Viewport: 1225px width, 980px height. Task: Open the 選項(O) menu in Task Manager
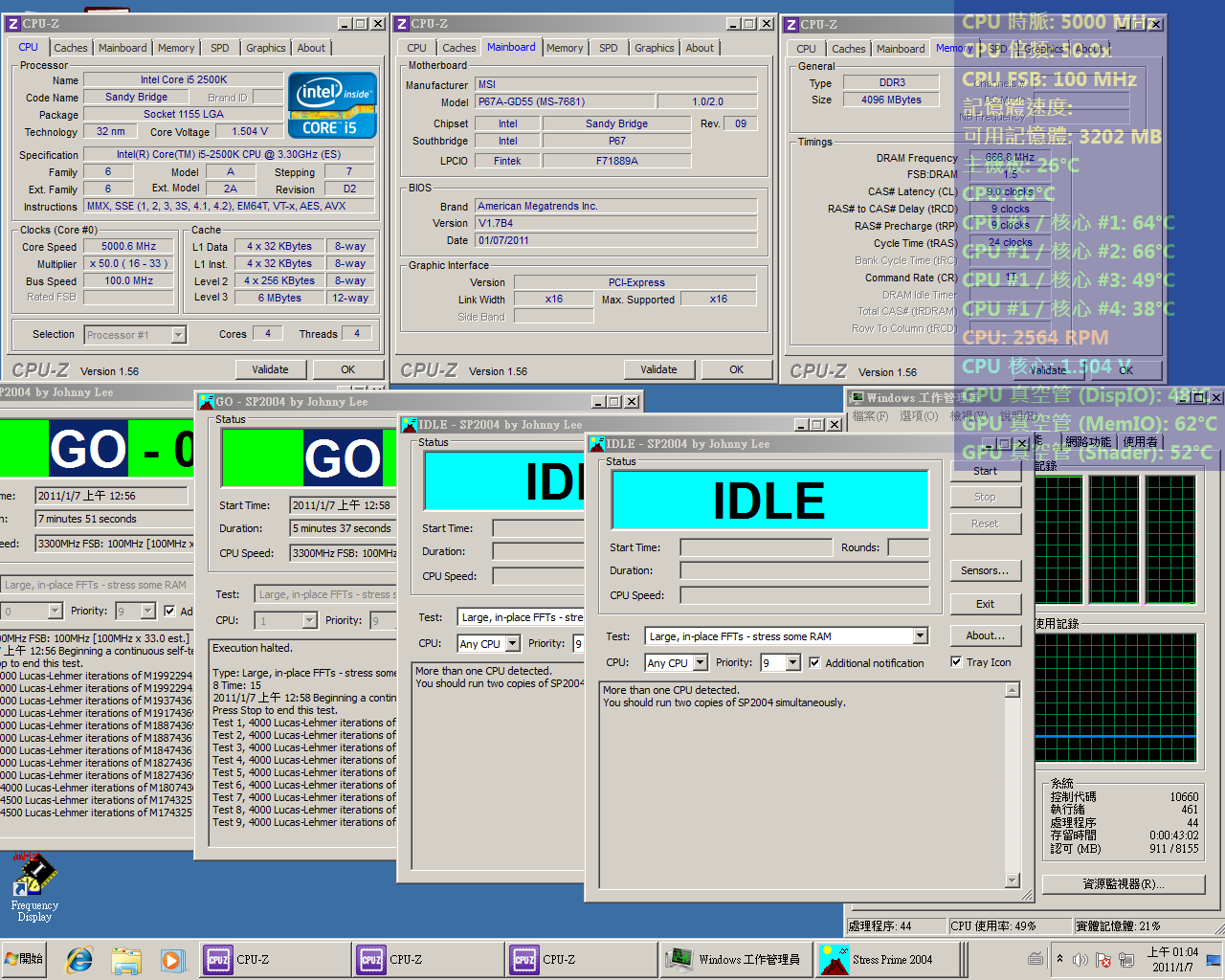click(x=919, y=415)
